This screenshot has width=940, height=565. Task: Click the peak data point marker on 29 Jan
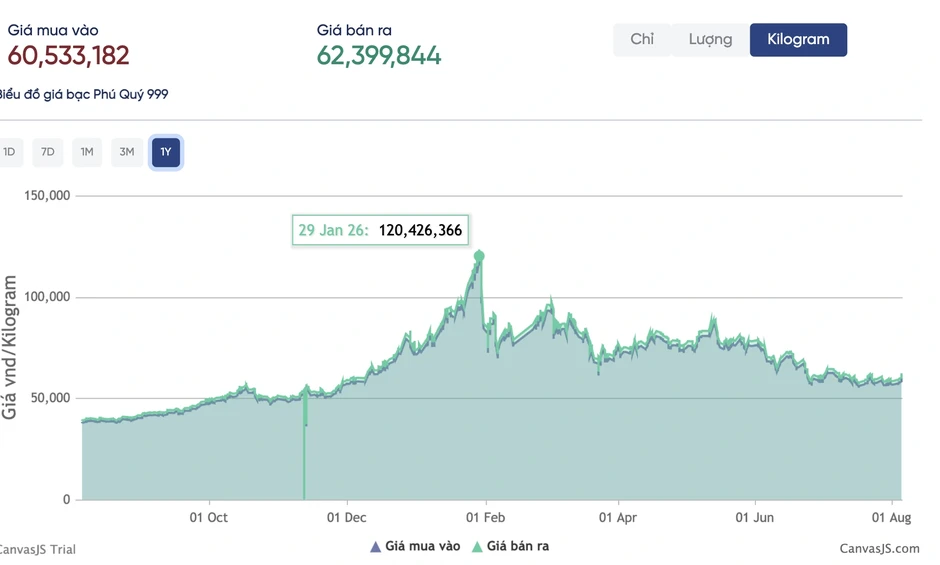coord(479,256)
